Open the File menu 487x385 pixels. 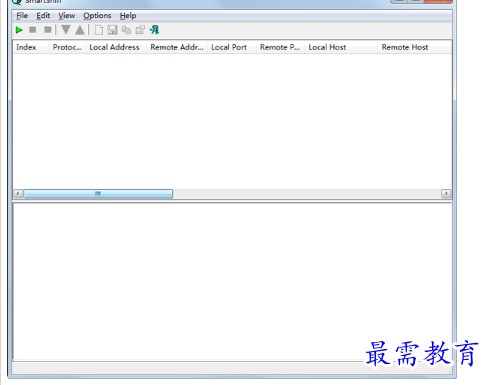click(x=22, y=16)
